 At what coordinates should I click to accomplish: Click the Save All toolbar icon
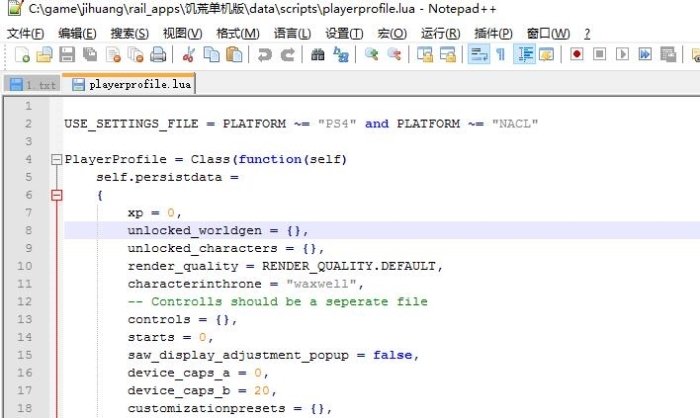90,54
